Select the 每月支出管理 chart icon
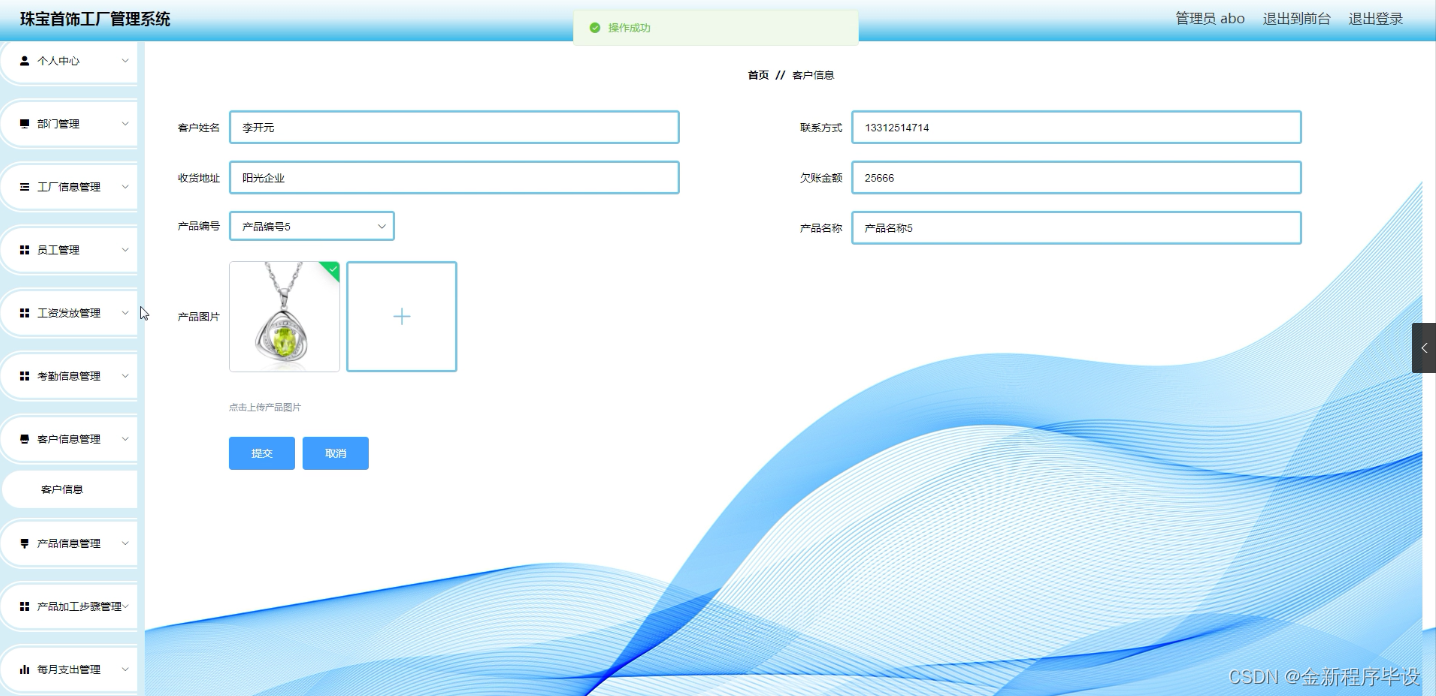Viewport: 1436px width, 696px height. coord(22,669)
